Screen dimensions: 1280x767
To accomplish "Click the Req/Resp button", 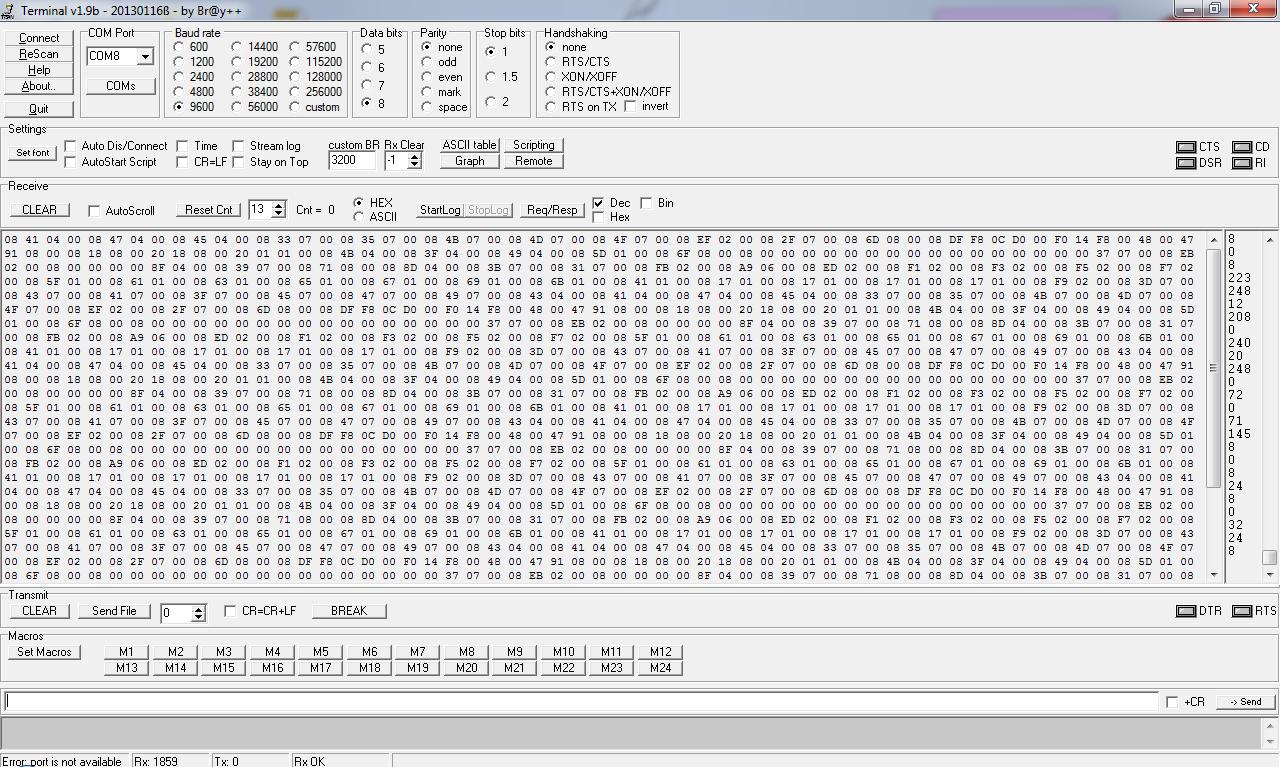I will (552, 210).
